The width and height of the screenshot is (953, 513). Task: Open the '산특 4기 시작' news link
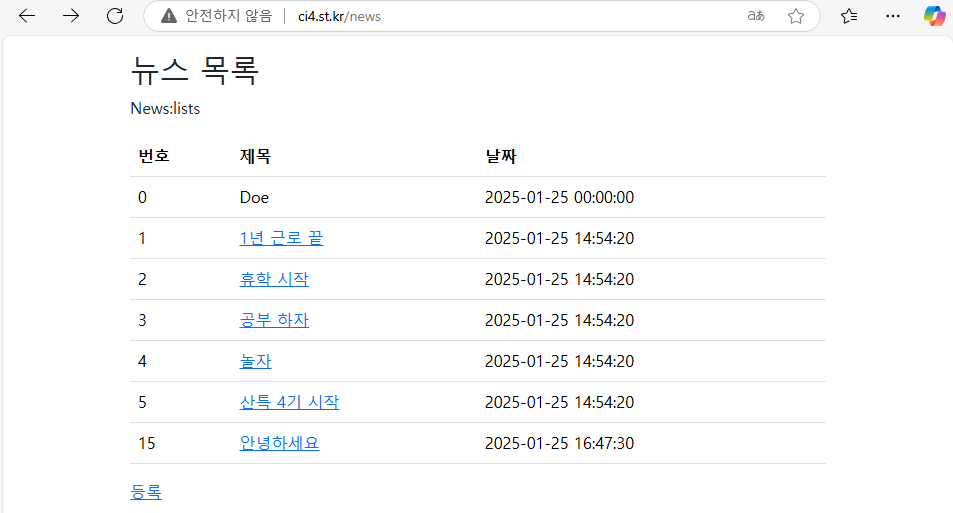289,402
